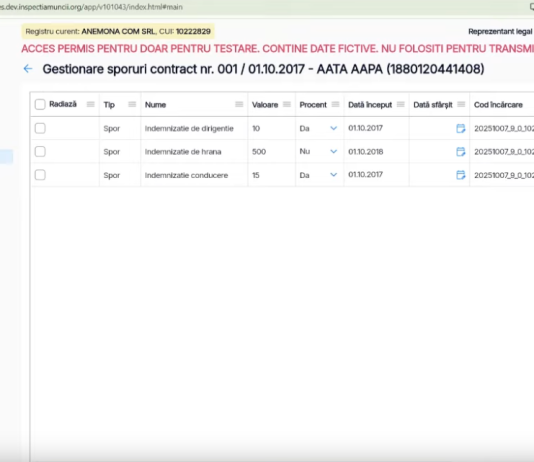Expand Procent dropdown for Indemnizatie conducere
Screen dimensions: 534x462
point(334,175)
